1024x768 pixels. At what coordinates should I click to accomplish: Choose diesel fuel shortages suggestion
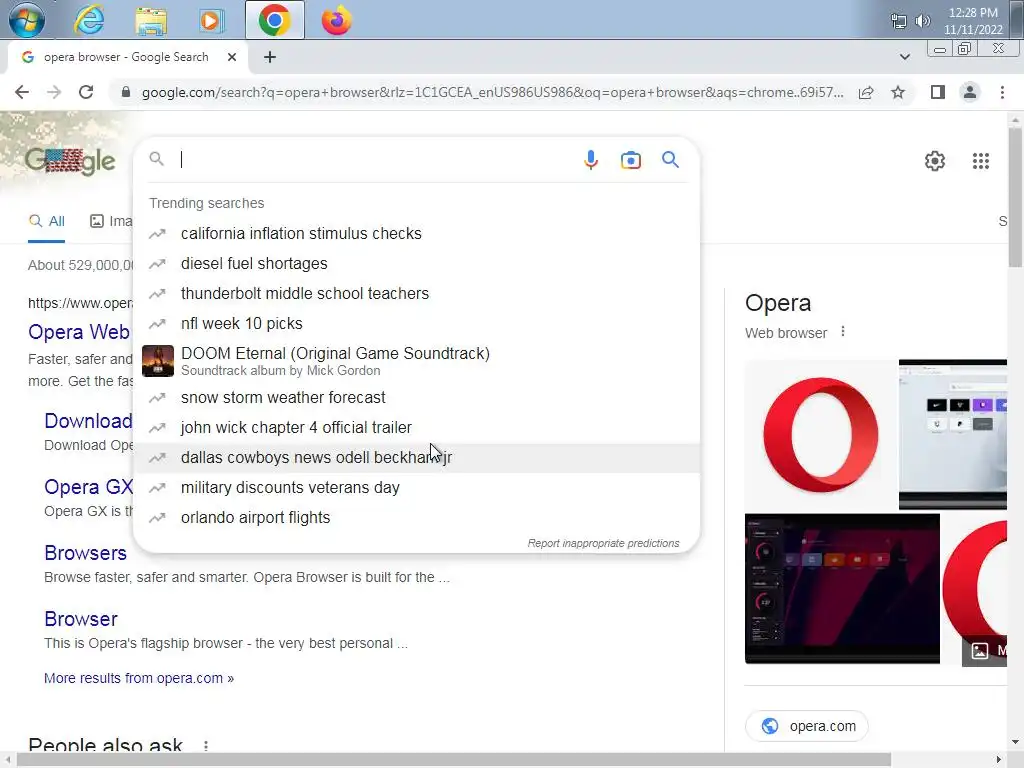[416, 264]
